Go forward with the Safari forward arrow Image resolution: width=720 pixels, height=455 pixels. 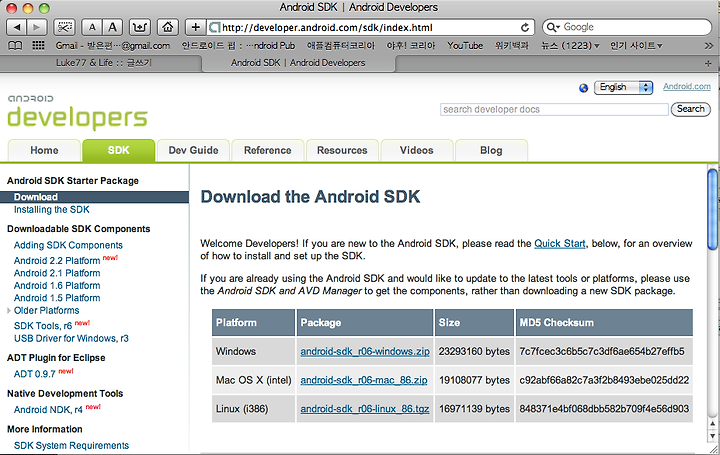(37, 28)
